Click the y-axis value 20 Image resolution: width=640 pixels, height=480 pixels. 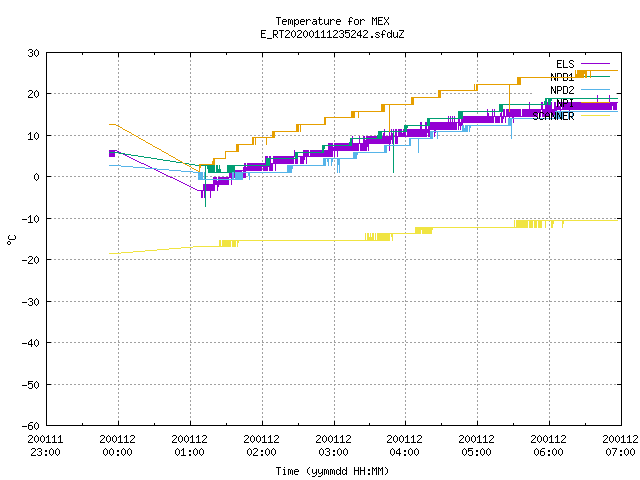coord(33,94)
